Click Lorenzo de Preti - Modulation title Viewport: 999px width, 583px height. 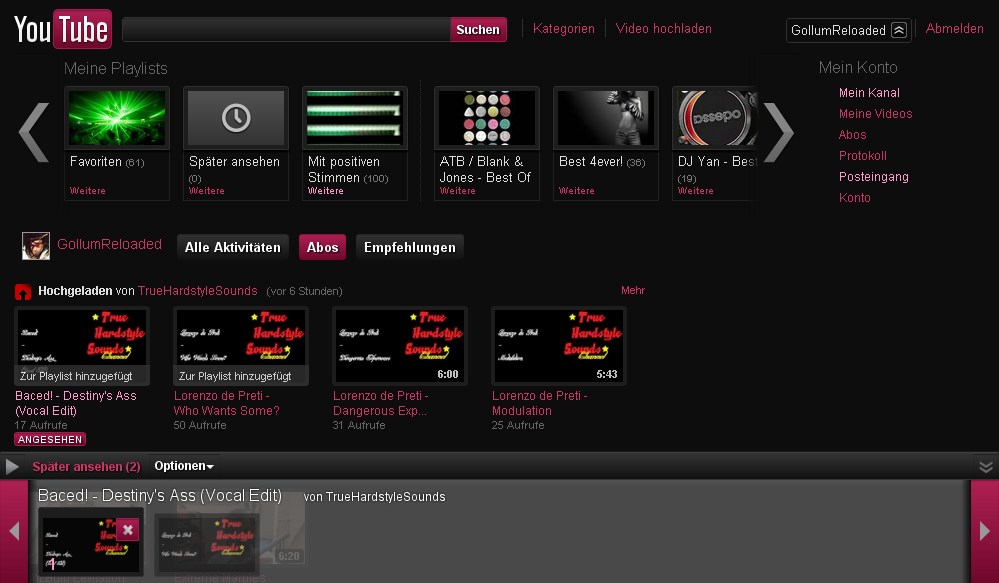[x=539, y=403]
